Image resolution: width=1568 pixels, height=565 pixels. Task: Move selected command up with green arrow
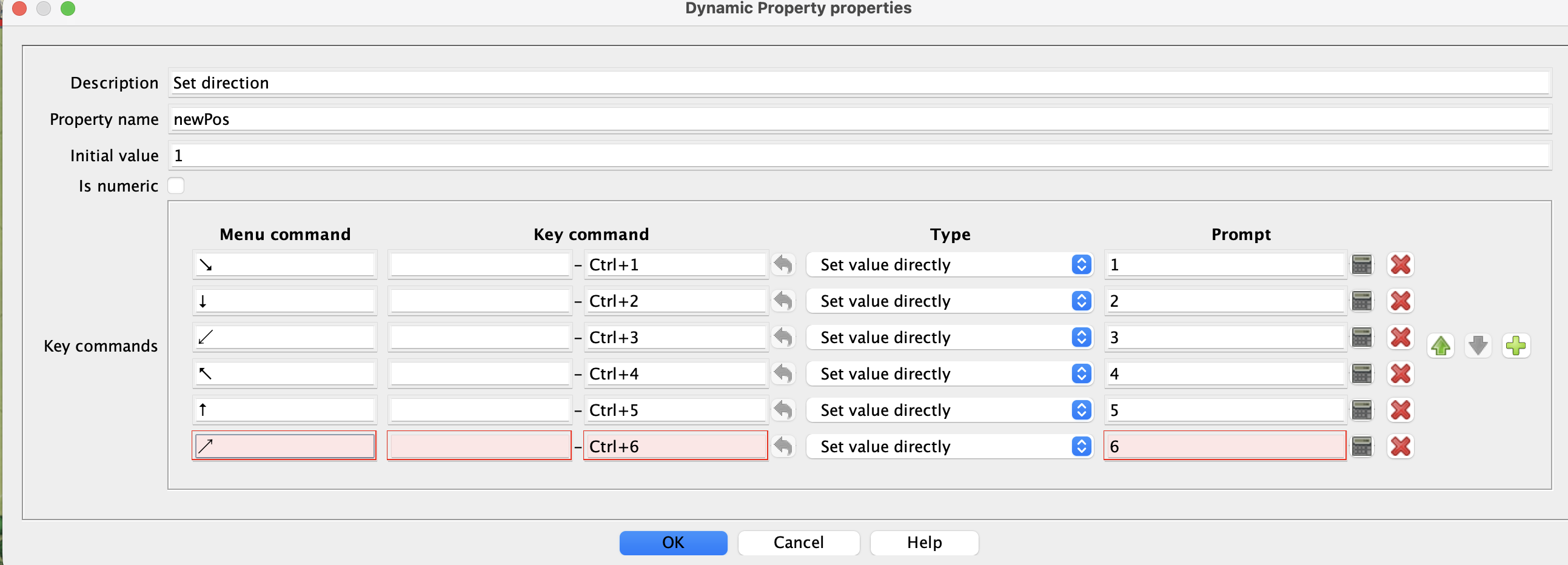tap(1440, 346)
